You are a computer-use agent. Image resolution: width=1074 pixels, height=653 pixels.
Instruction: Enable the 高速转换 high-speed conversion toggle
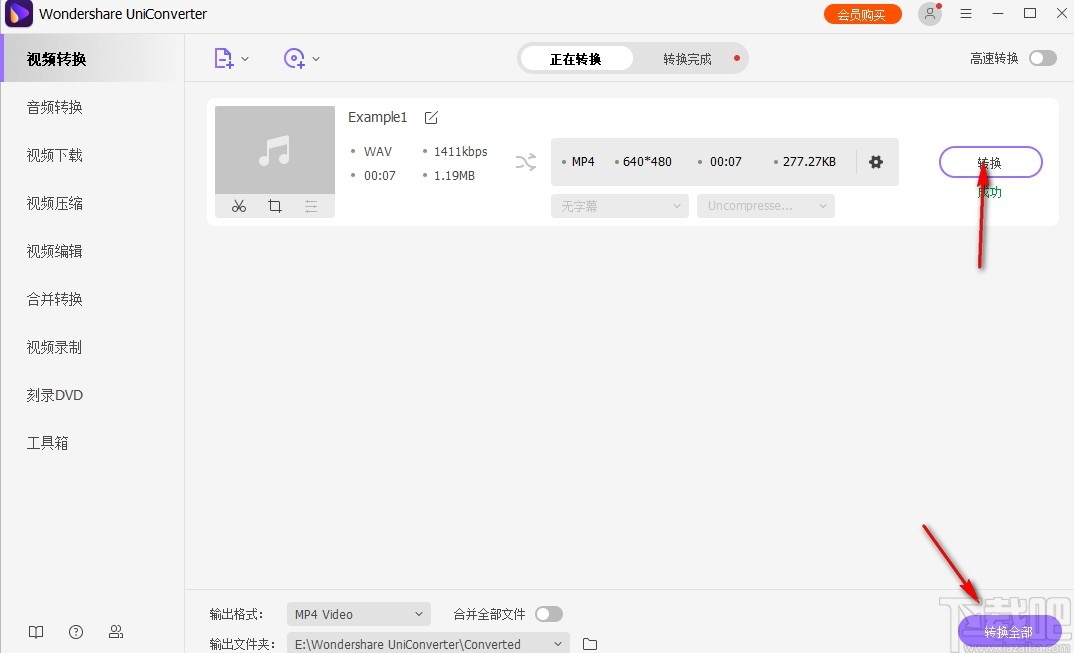(x=1041, y=58)
